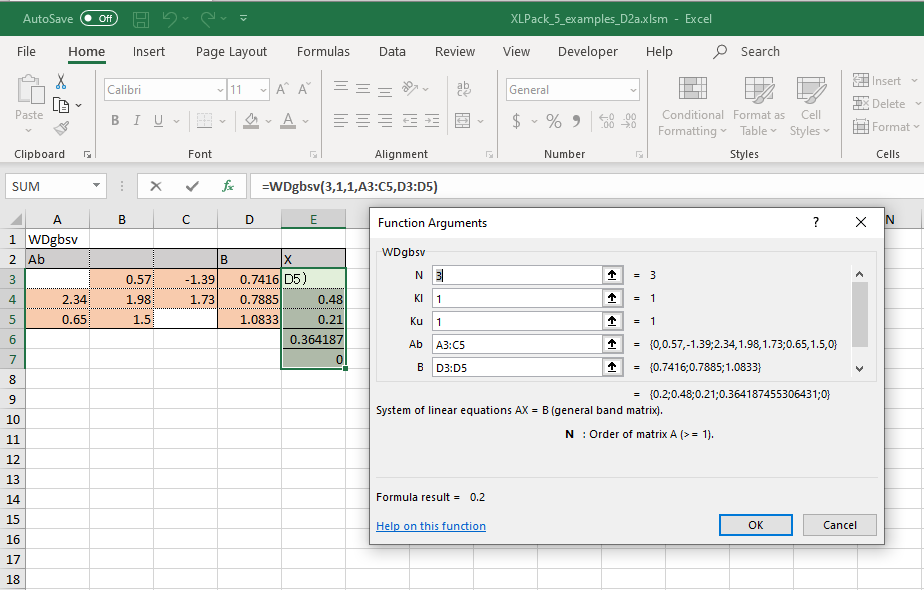Click the Percent Style icon
The image size is (924, 590).
point(553,121)
